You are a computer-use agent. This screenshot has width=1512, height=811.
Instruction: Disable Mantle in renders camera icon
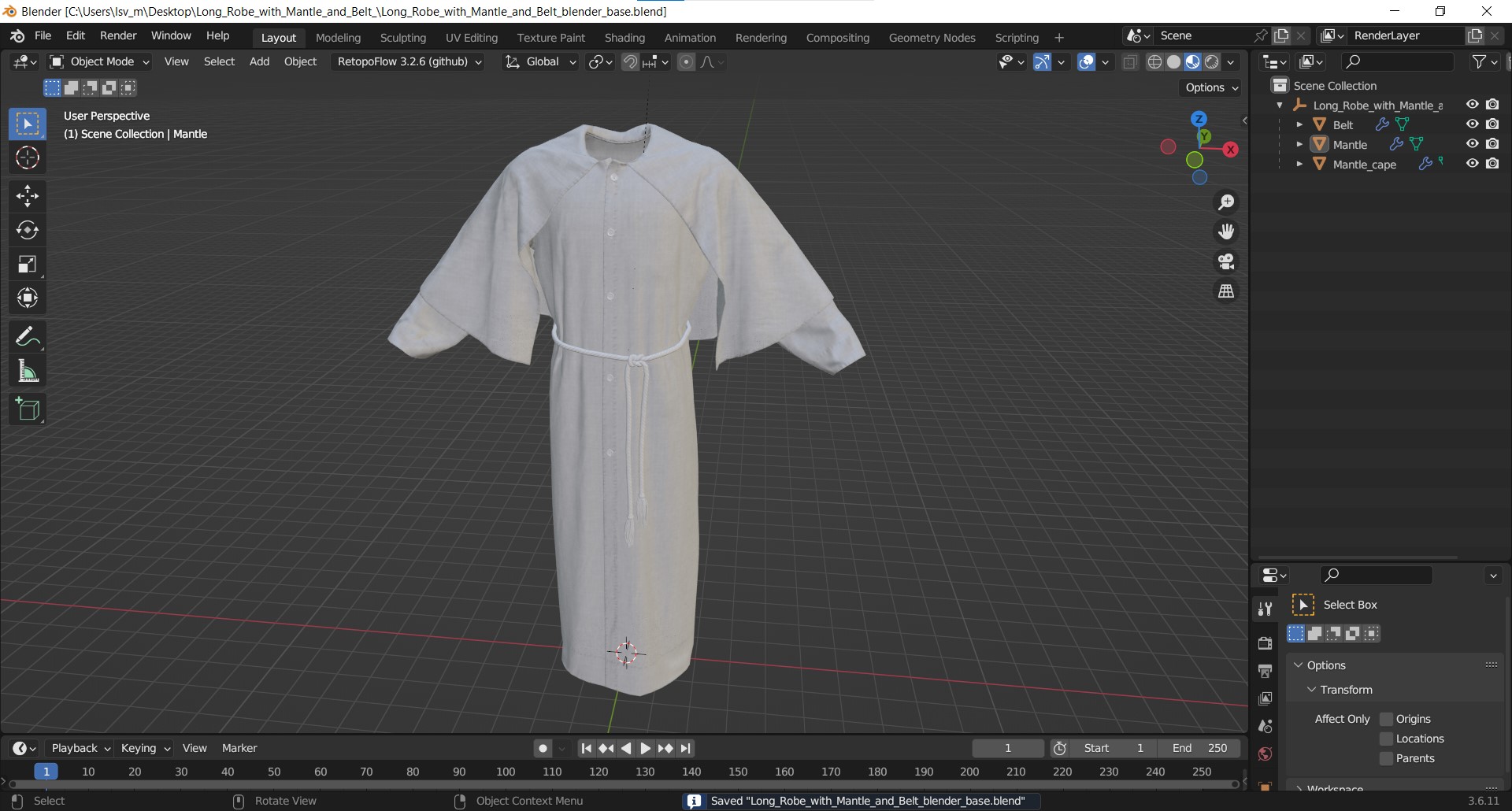coord(1492,144)
